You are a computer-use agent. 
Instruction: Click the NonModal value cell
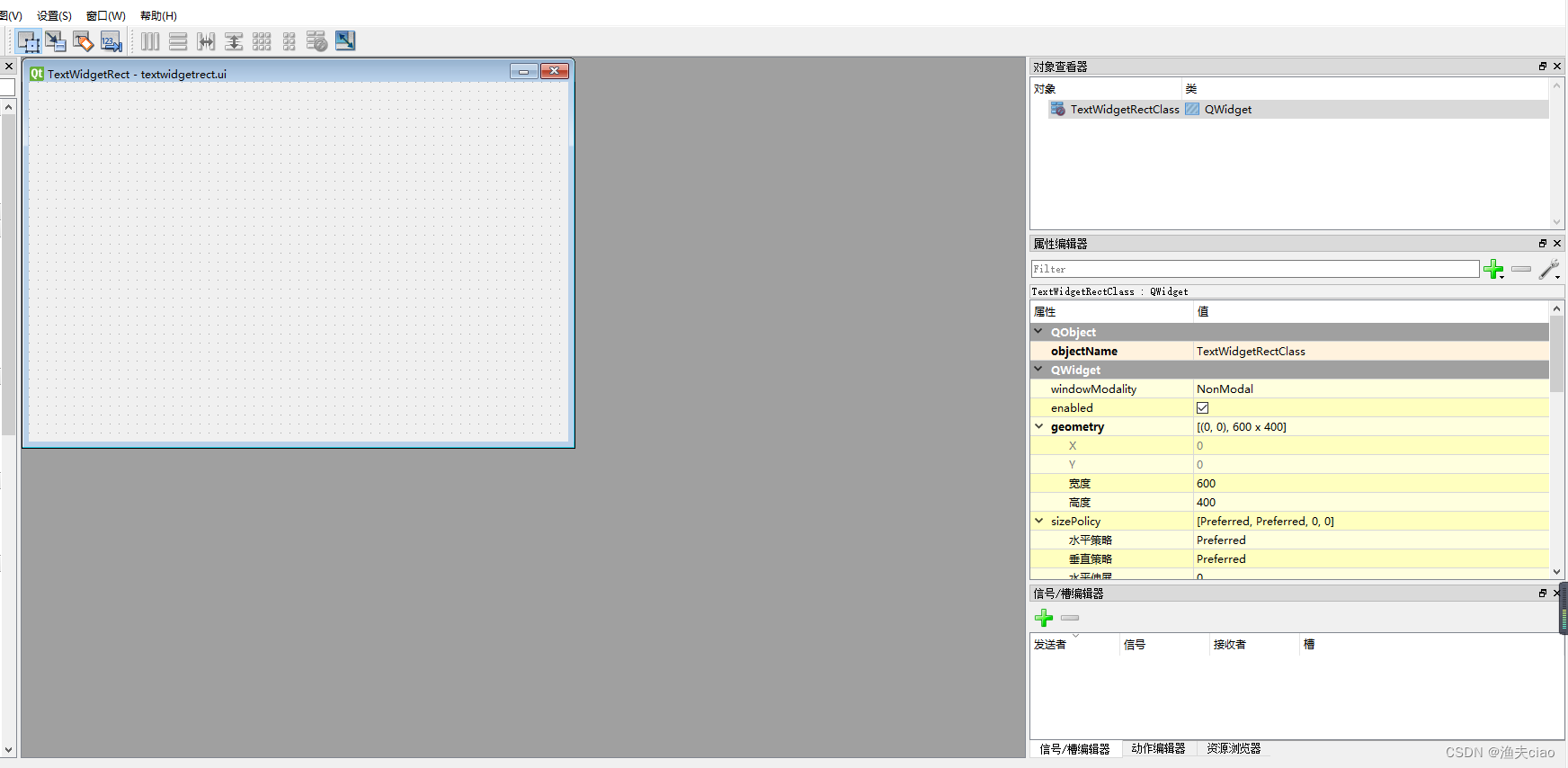tap(1371, 389)
